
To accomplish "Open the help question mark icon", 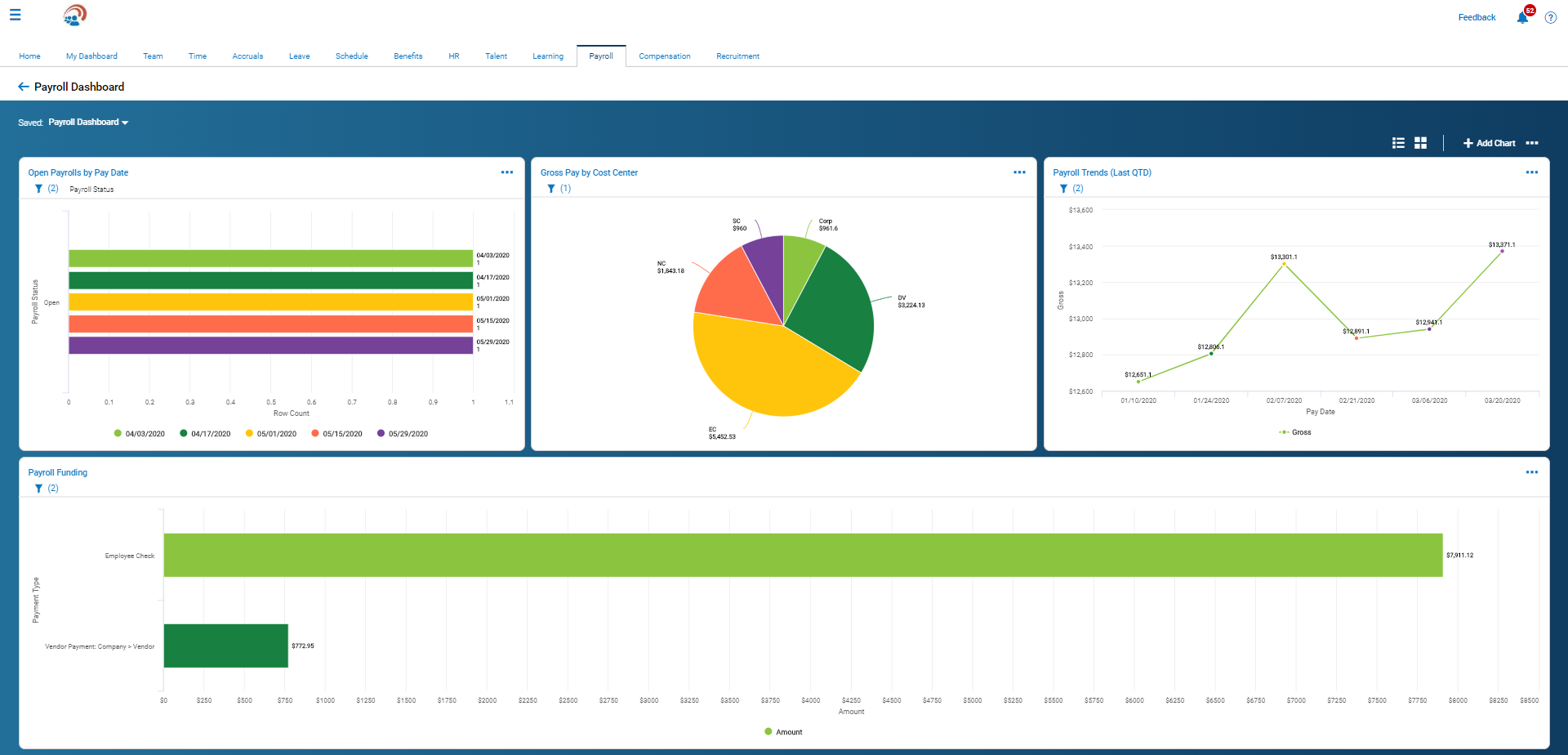I will [1550, 17].
